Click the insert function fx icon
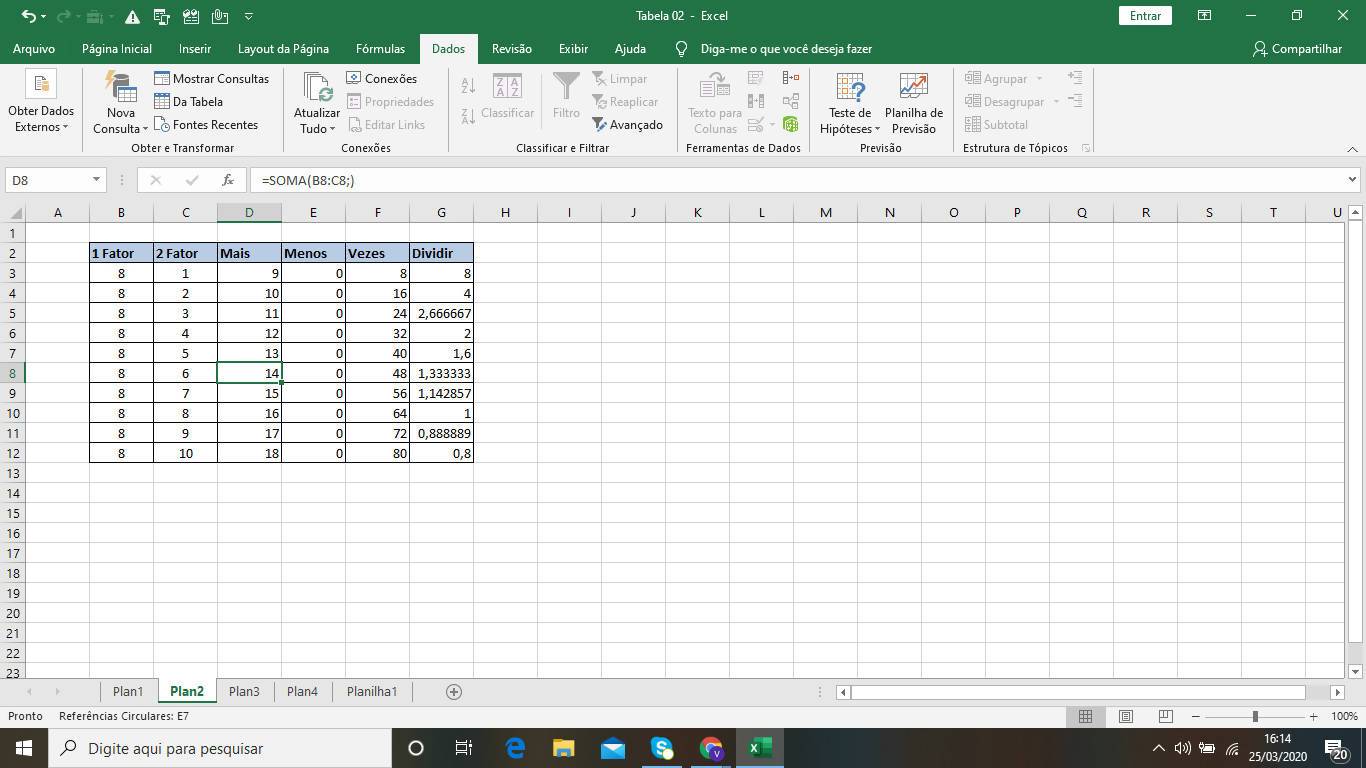Screen dimensions: 1366x768 228,180
